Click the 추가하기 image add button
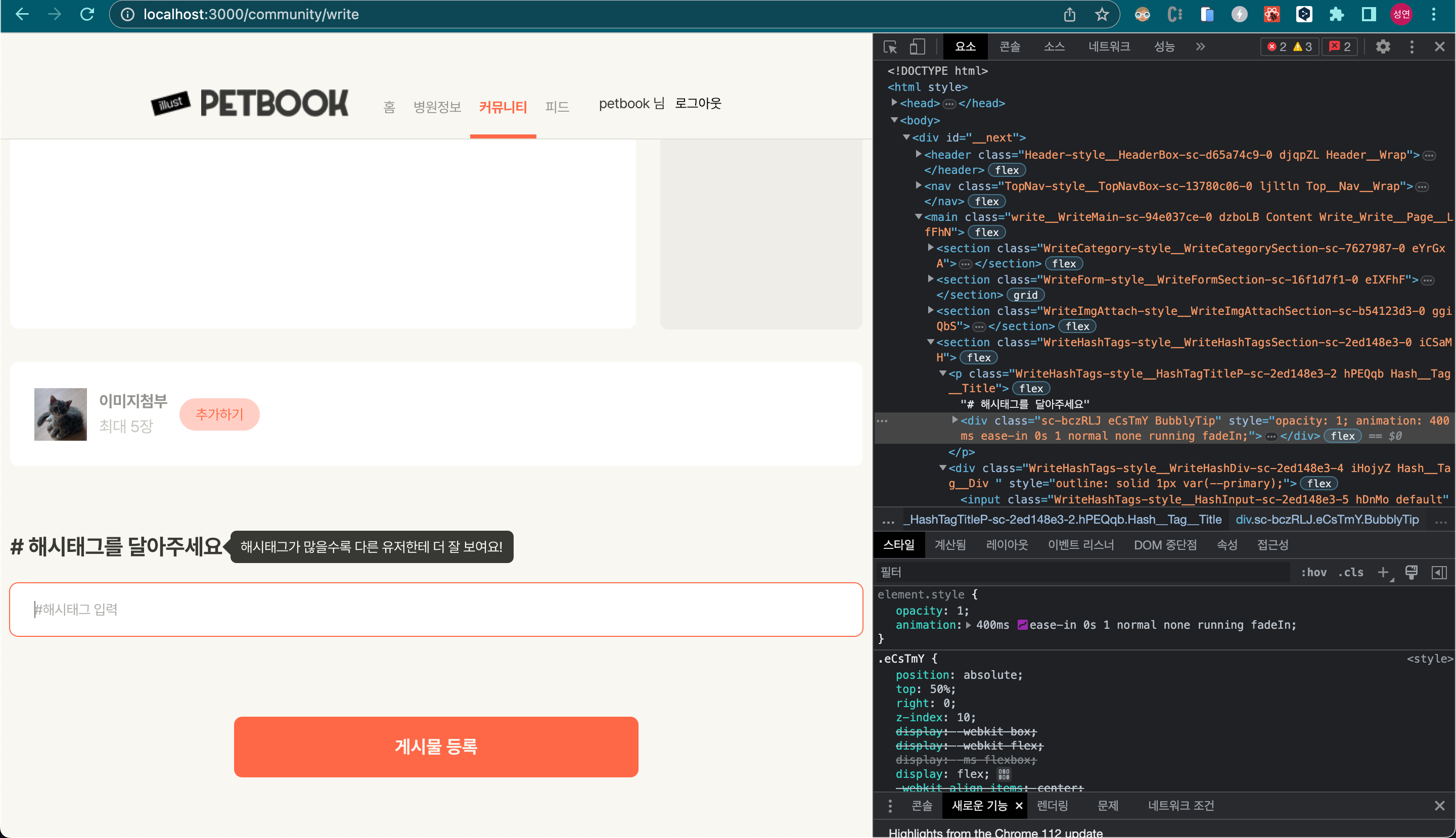This screenshot has height=838, width=1456. tap(219, 414)
